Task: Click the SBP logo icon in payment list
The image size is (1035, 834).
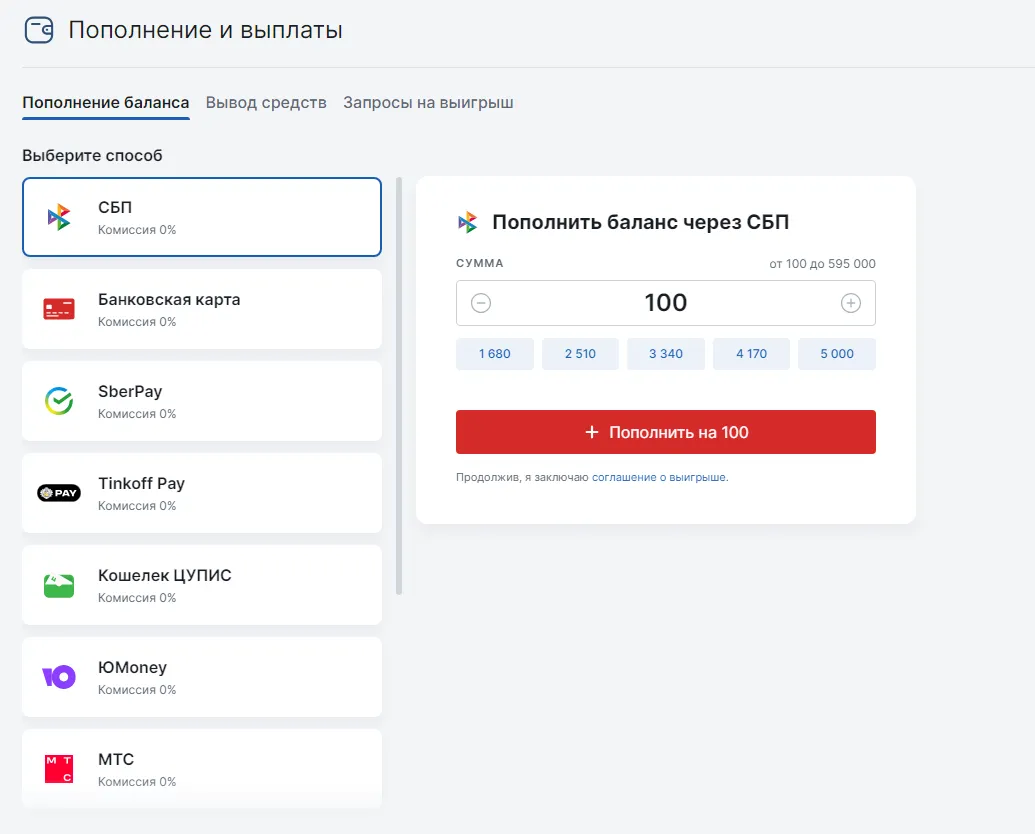Action: (59, 217)
